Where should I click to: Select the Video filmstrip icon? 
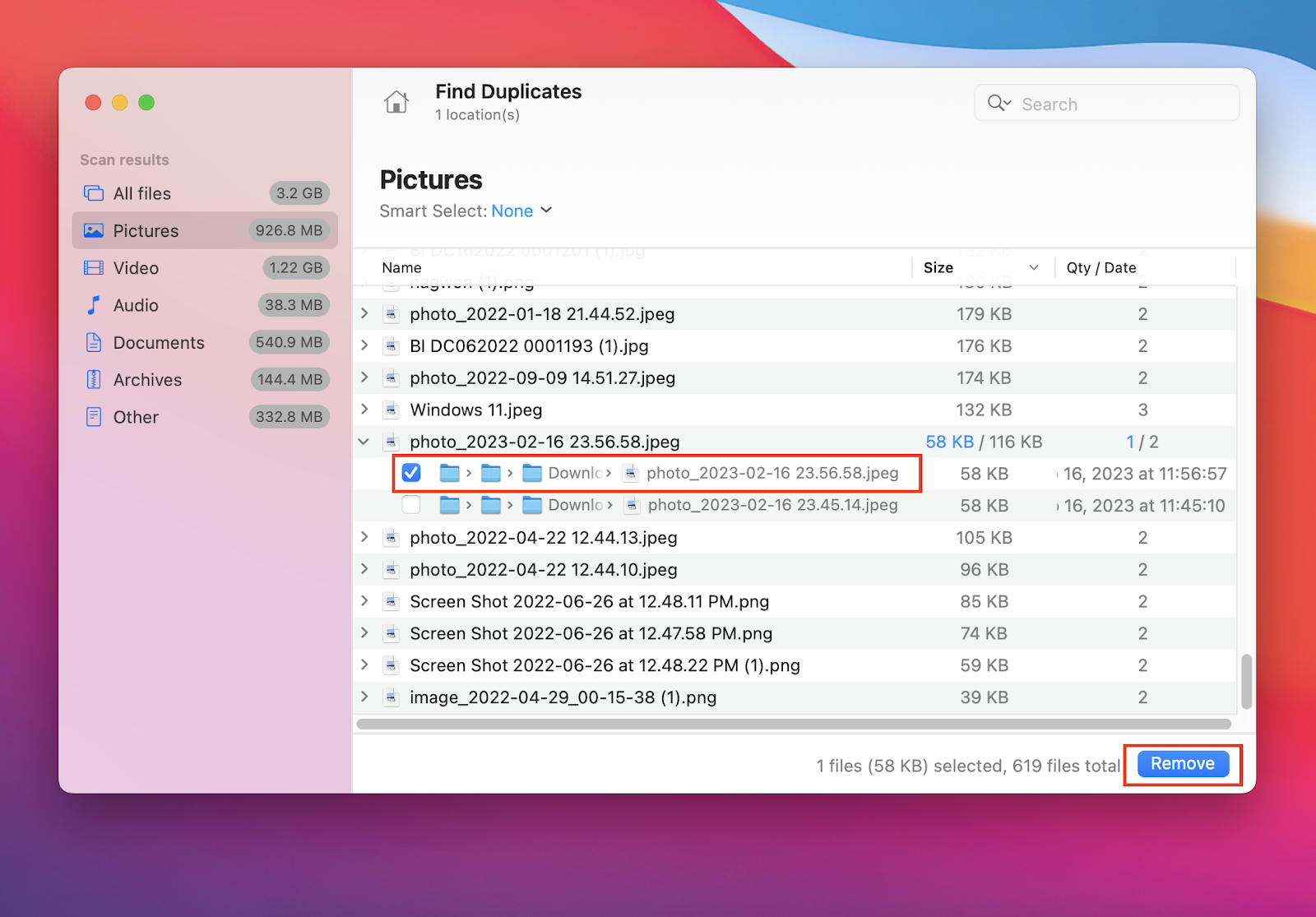point(94,268)
